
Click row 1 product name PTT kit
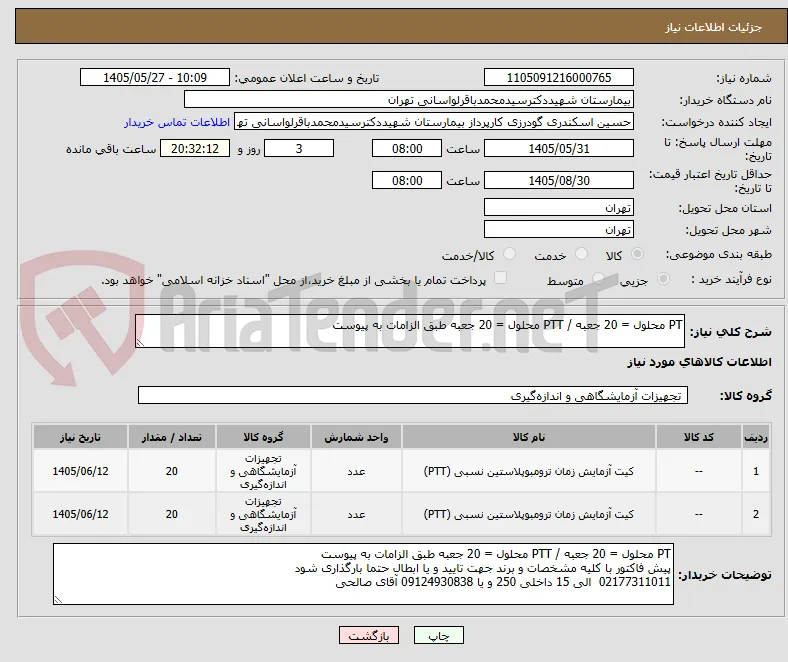tap(529, 471)
